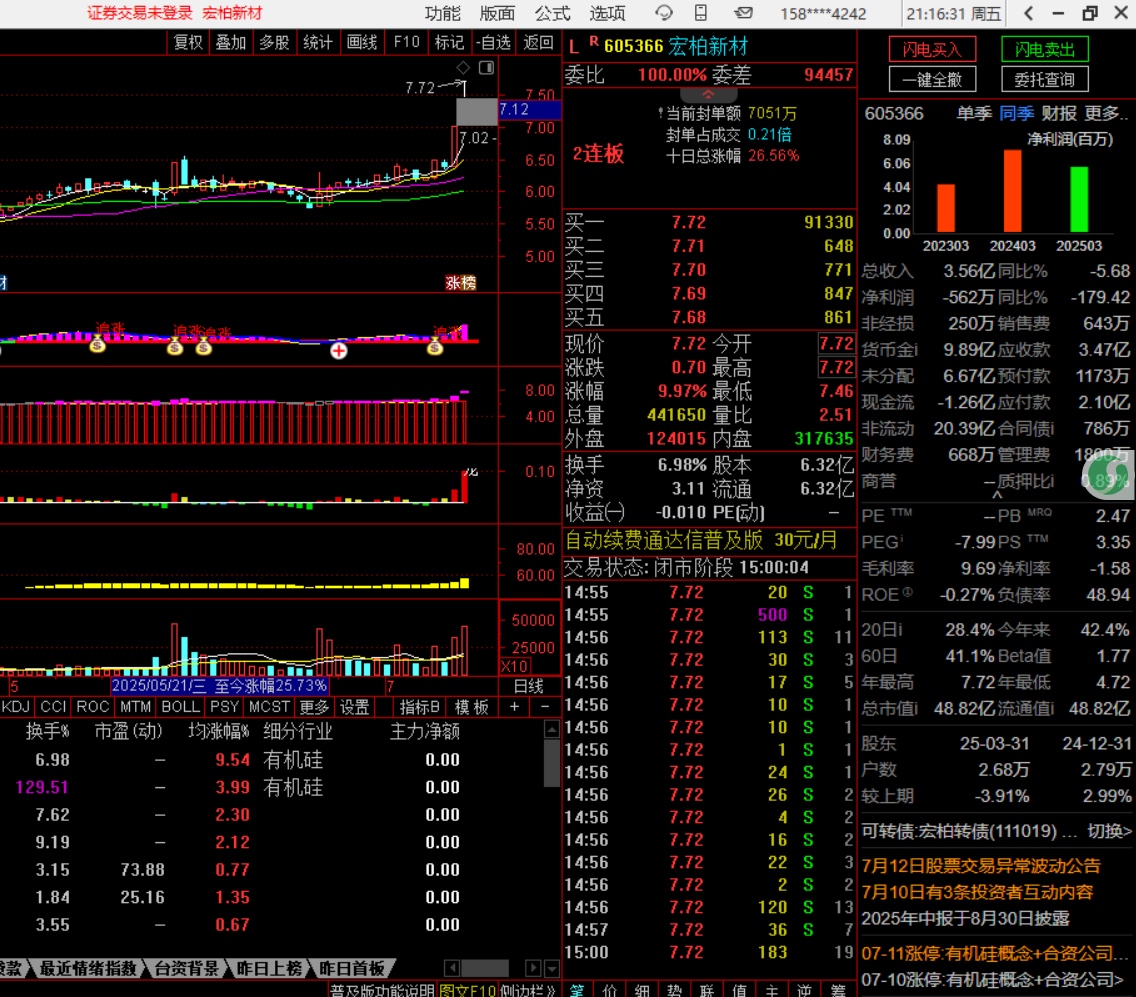
Task: Click the 闪电卖出 quick sell button
Action: (1045, 50)
